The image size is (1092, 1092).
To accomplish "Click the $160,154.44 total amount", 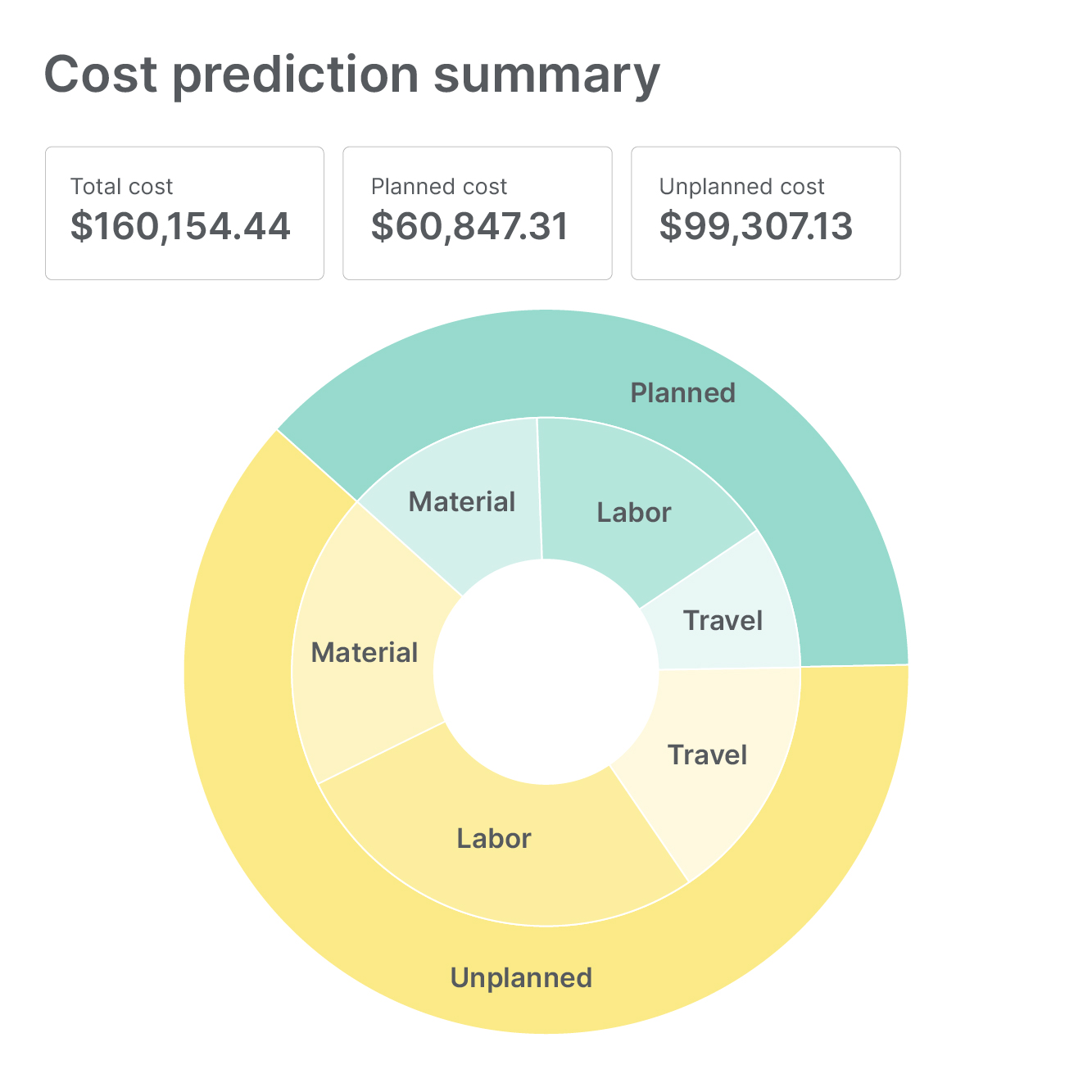I will click(x=180, y=226).
